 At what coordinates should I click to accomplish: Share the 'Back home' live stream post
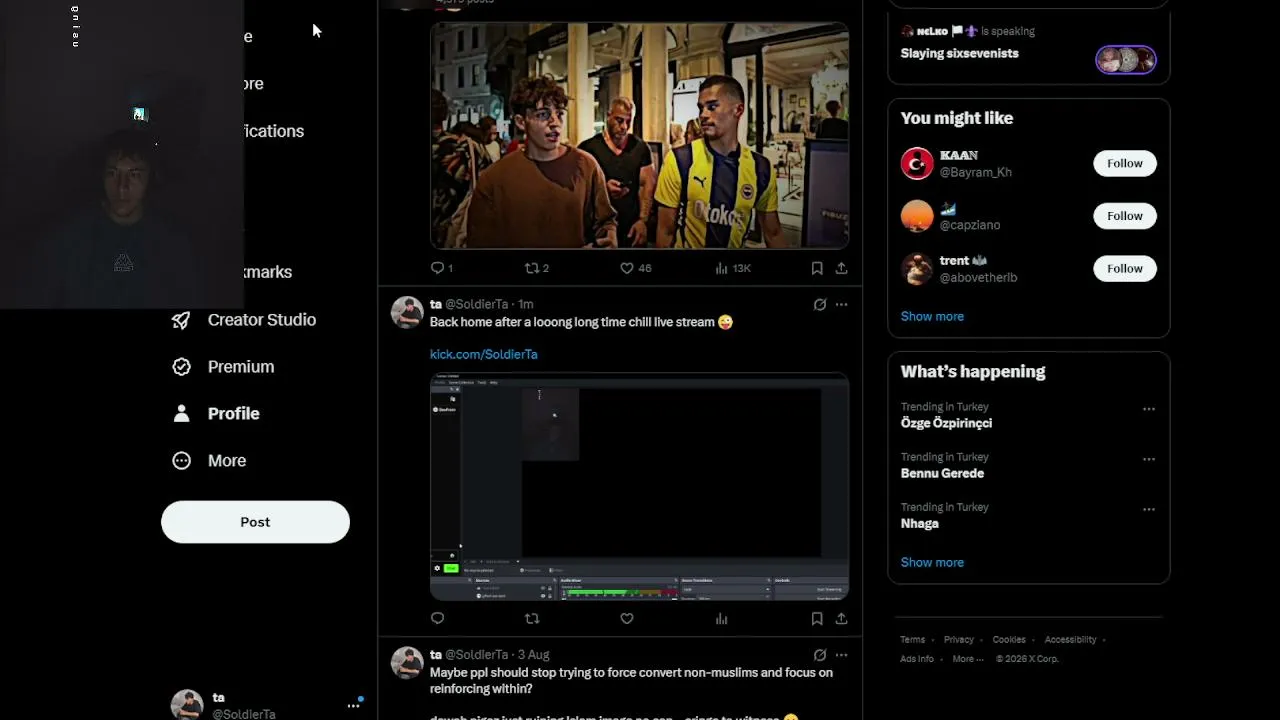tap(842, 619)
